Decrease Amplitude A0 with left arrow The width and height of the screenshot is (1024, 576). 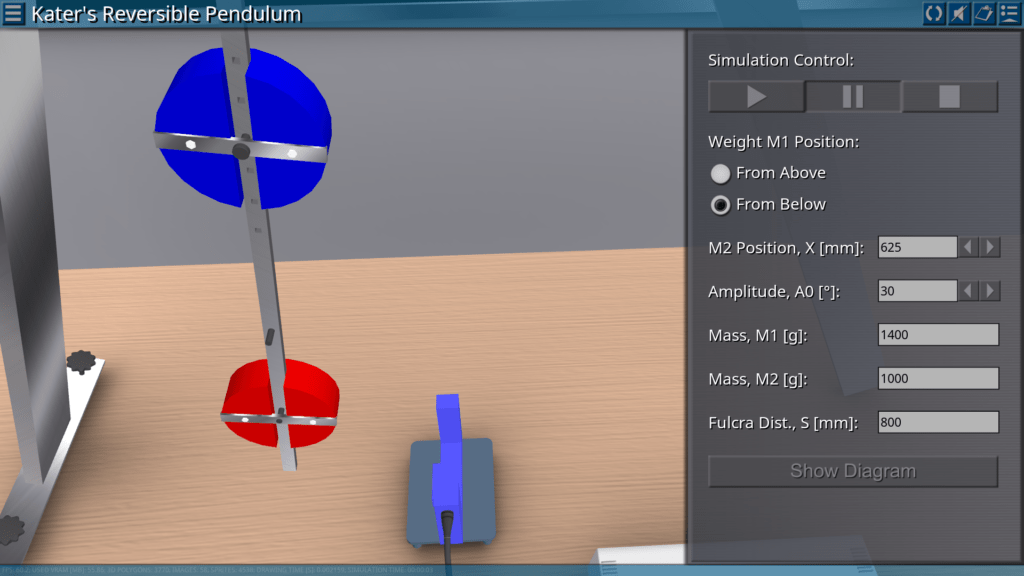coord(969,291)
